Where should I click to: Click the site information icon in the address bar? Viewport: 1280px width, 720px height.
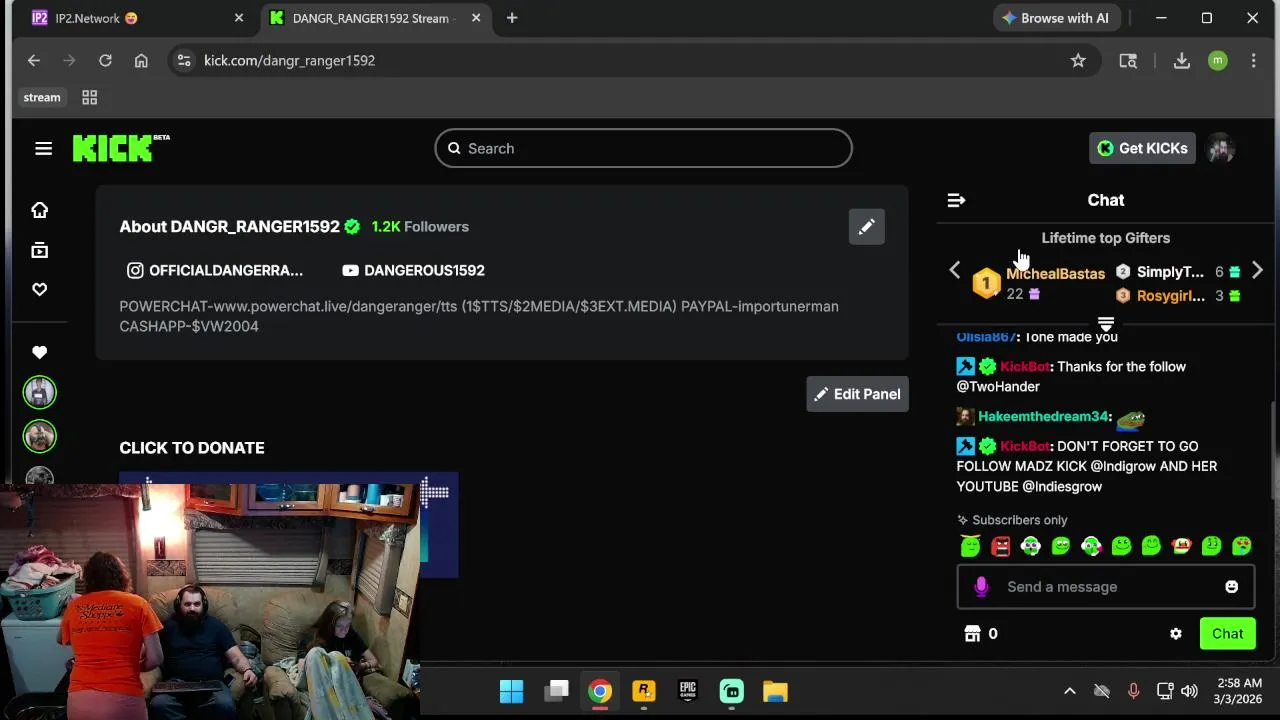(x=184, y=61)
